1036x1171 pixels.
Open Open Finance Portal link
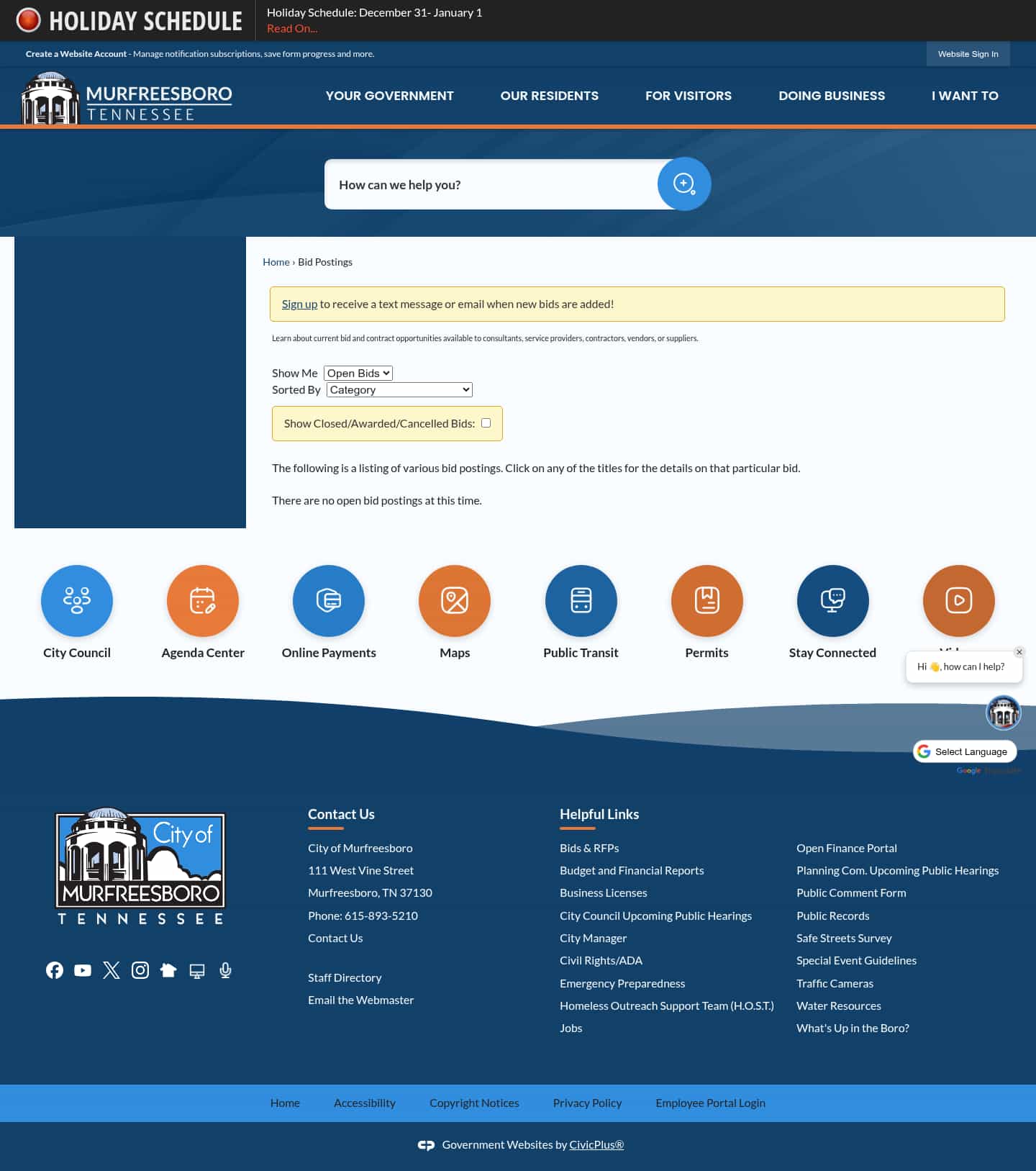847,848
